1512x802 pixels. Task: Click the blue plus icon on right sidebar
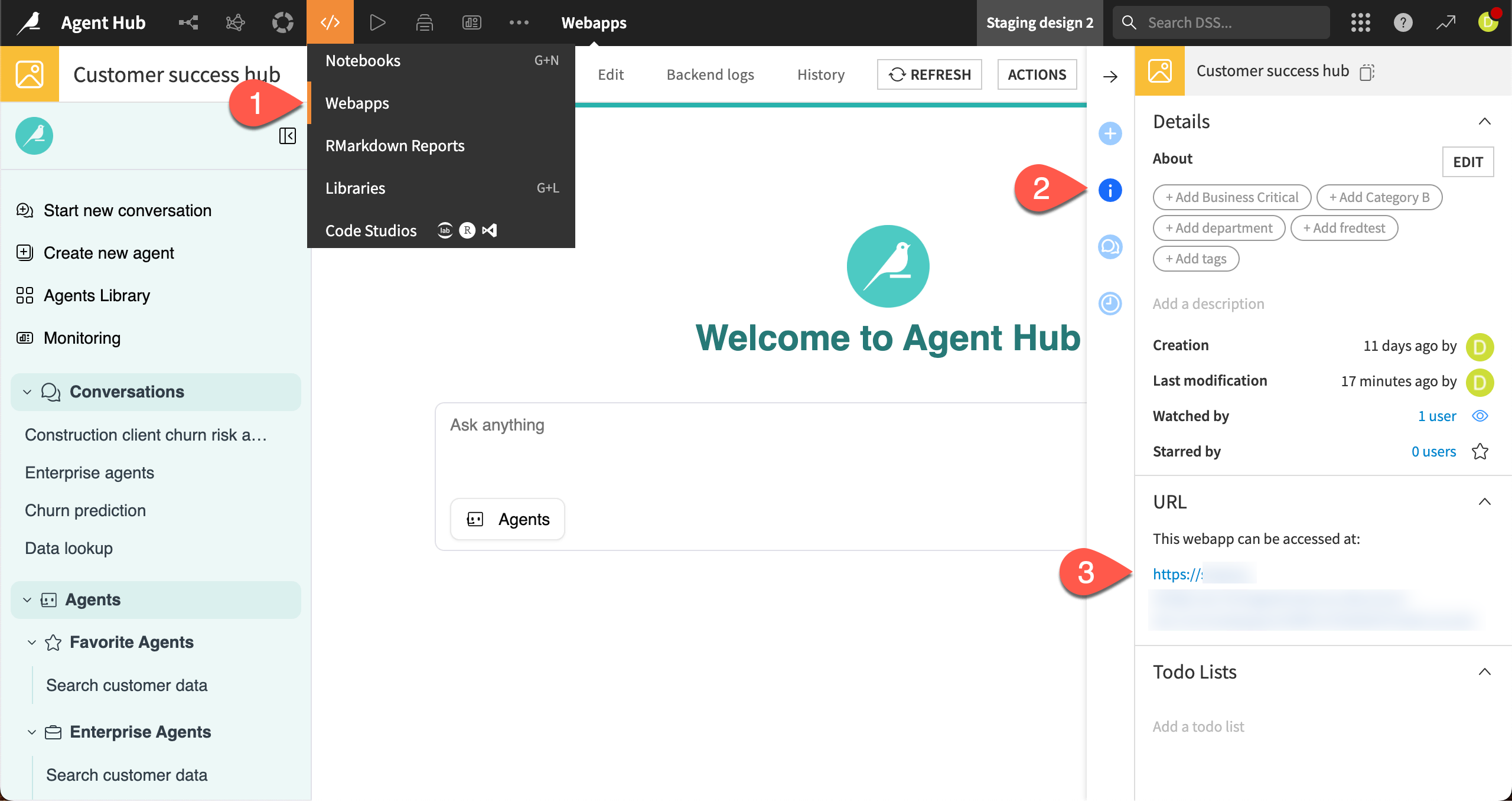[1110, 133]
